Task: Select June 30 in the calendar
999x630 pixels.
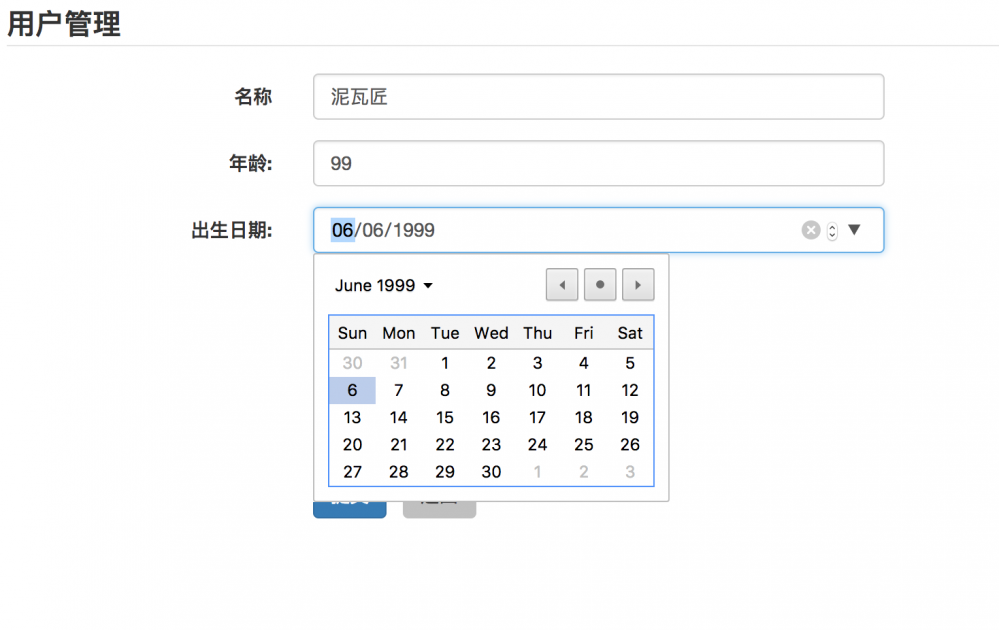Action: pyautogui.click(x=491, y=471)
